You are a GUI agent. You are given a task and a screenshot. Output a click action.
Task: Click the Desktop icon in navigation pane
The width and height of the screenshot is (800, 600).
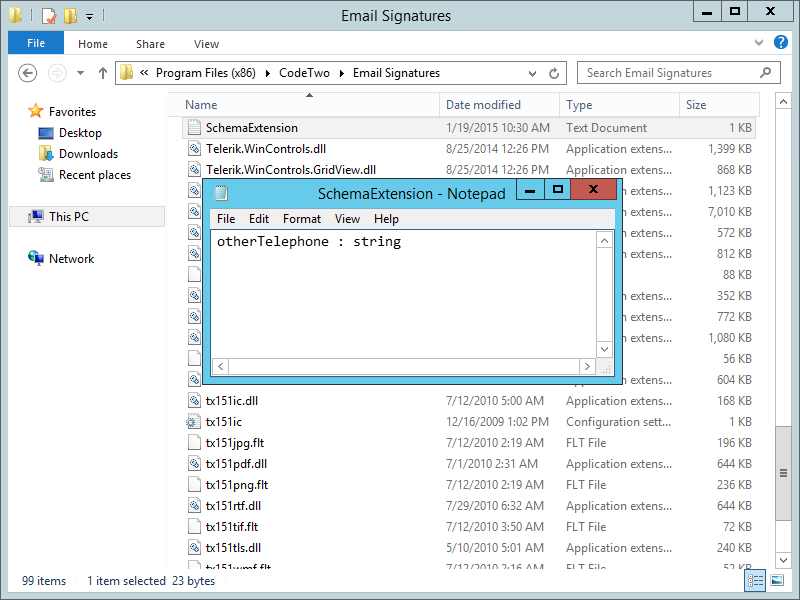click(46, 133)
